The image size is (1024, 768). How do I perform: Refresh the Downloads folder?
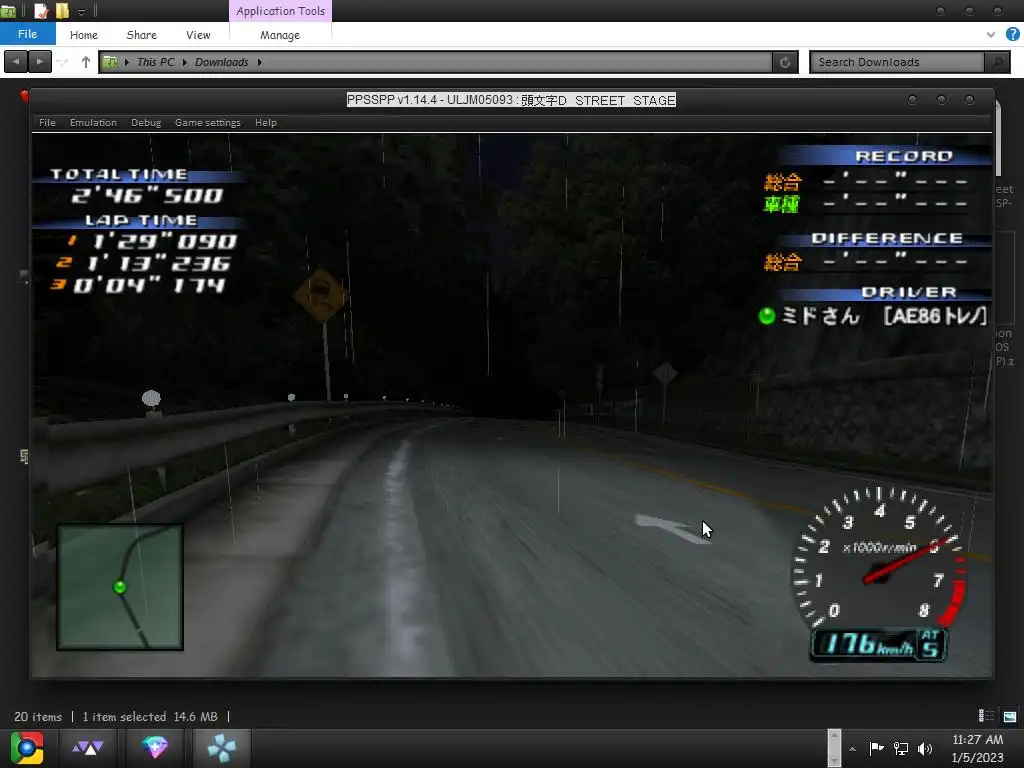click(785, 62)
